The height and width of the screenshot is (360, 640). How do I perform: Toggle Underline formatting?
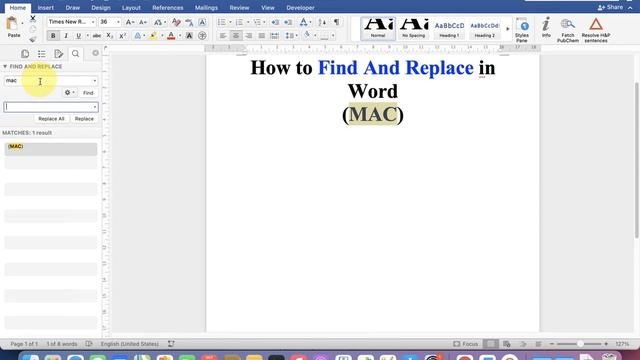pos(78,36)
